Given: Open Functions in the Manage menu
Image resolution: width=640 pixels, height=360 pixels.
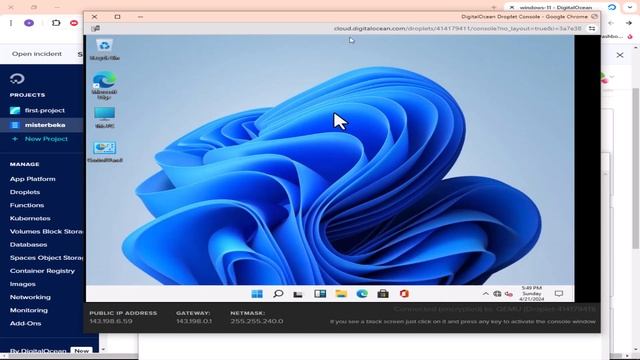Looking at the screenshot, I should 27,205.
